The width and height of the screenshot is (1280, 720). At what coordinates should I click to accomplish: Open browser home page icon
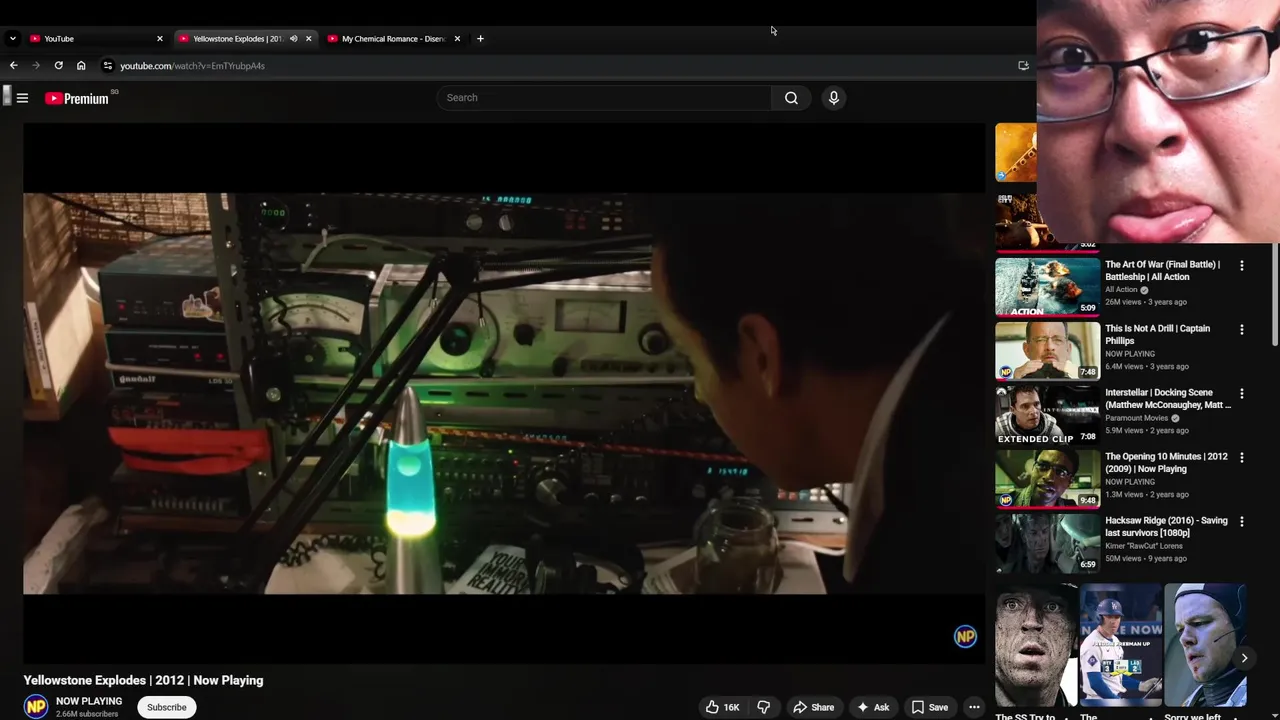(x=81, y=66)
